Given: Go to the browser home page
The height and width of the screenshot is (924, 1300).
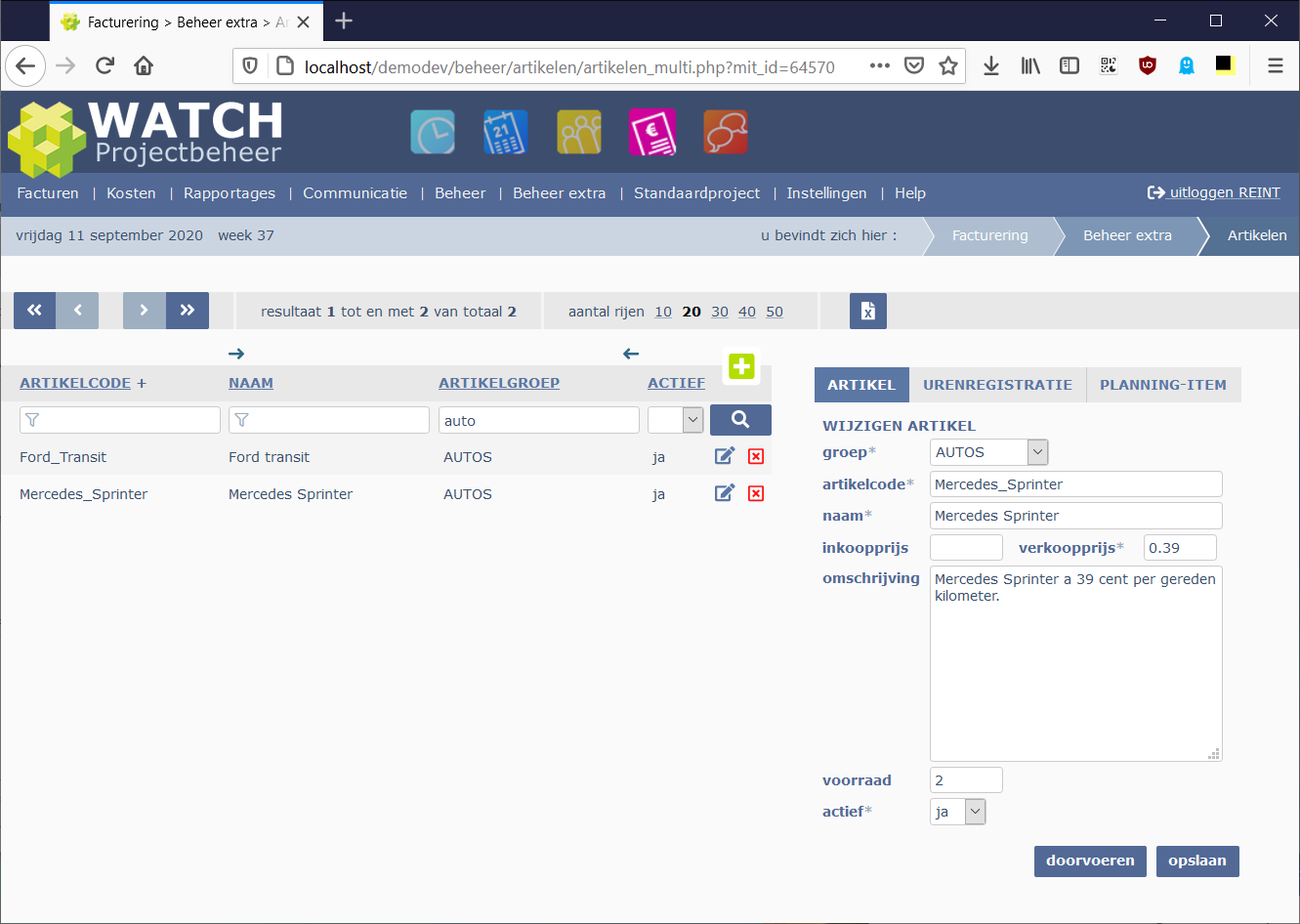Looking at the screenshot, I should click(144, 65).
